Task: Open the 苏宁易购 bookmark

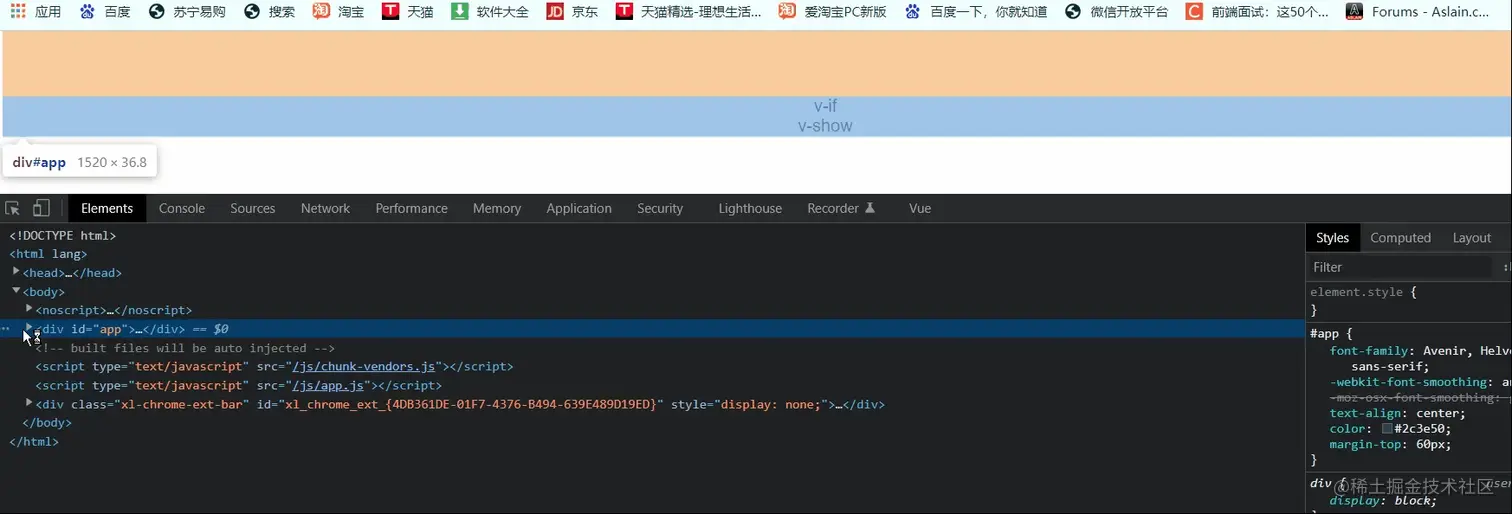Action: pos(187,12)
